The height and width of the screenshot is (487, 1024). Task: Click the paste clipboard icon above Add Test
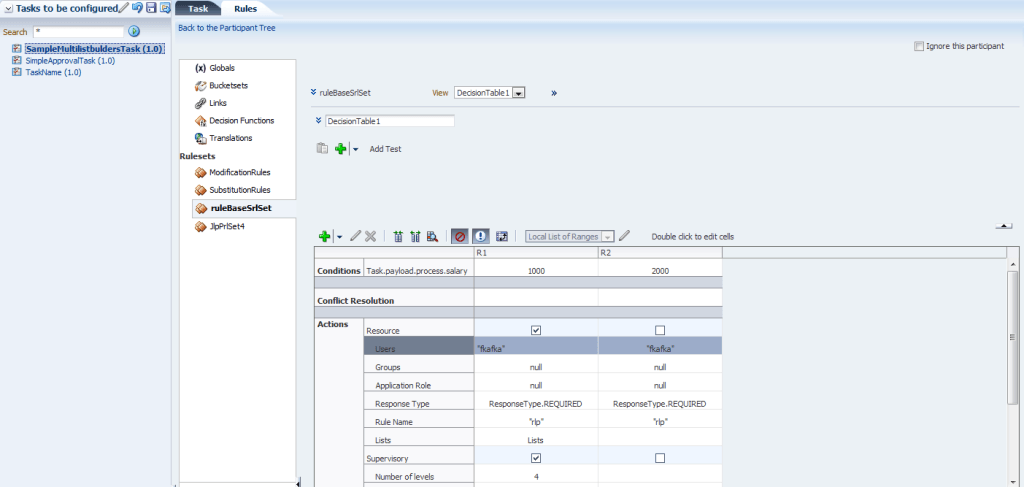click(322, 149)
